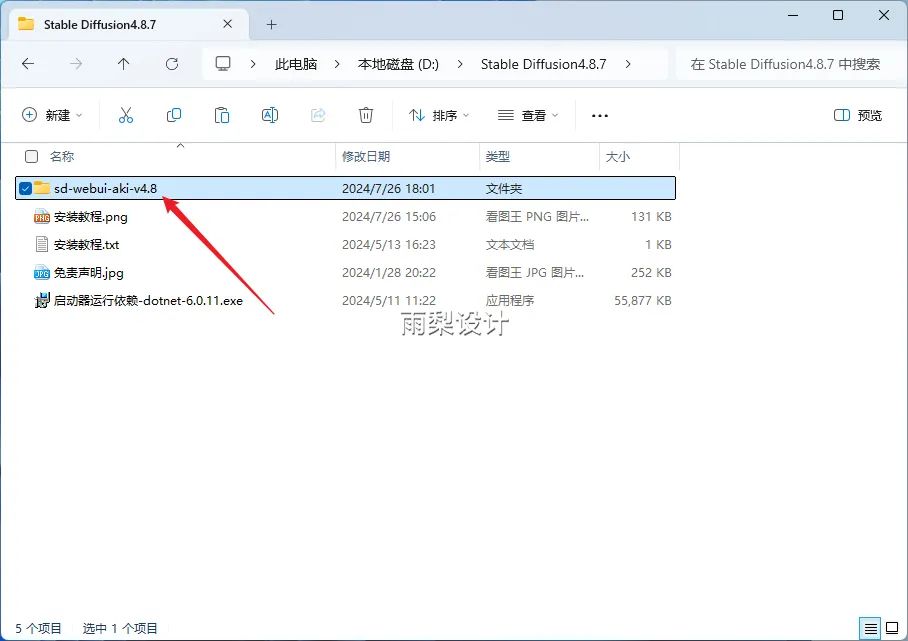Go forward with the right arrow

coord(76,64)
